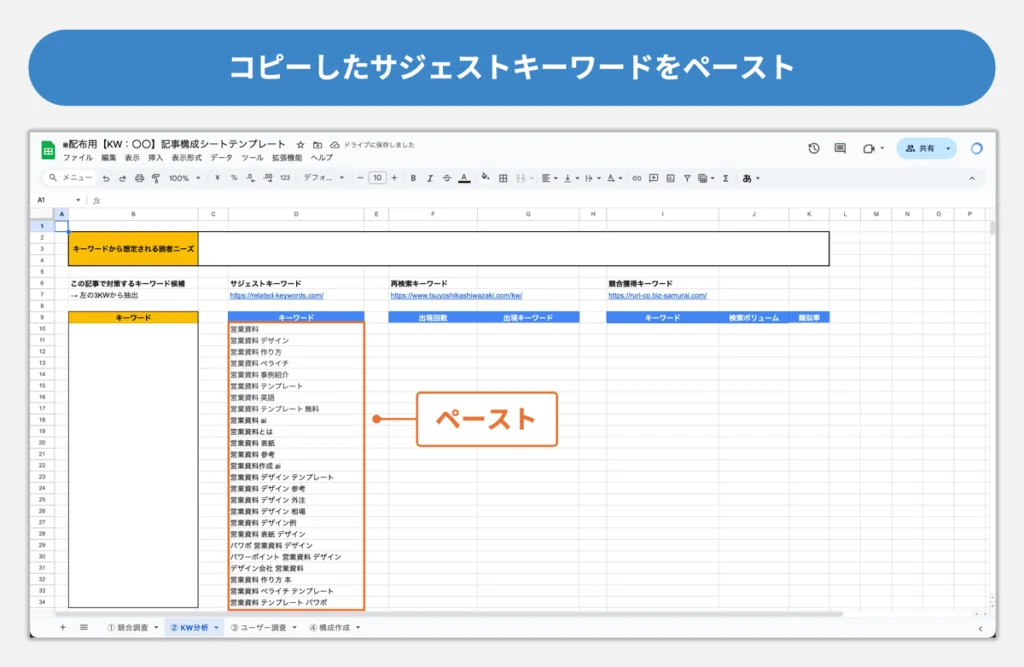Select the paint format roller icon

(155, 178)
